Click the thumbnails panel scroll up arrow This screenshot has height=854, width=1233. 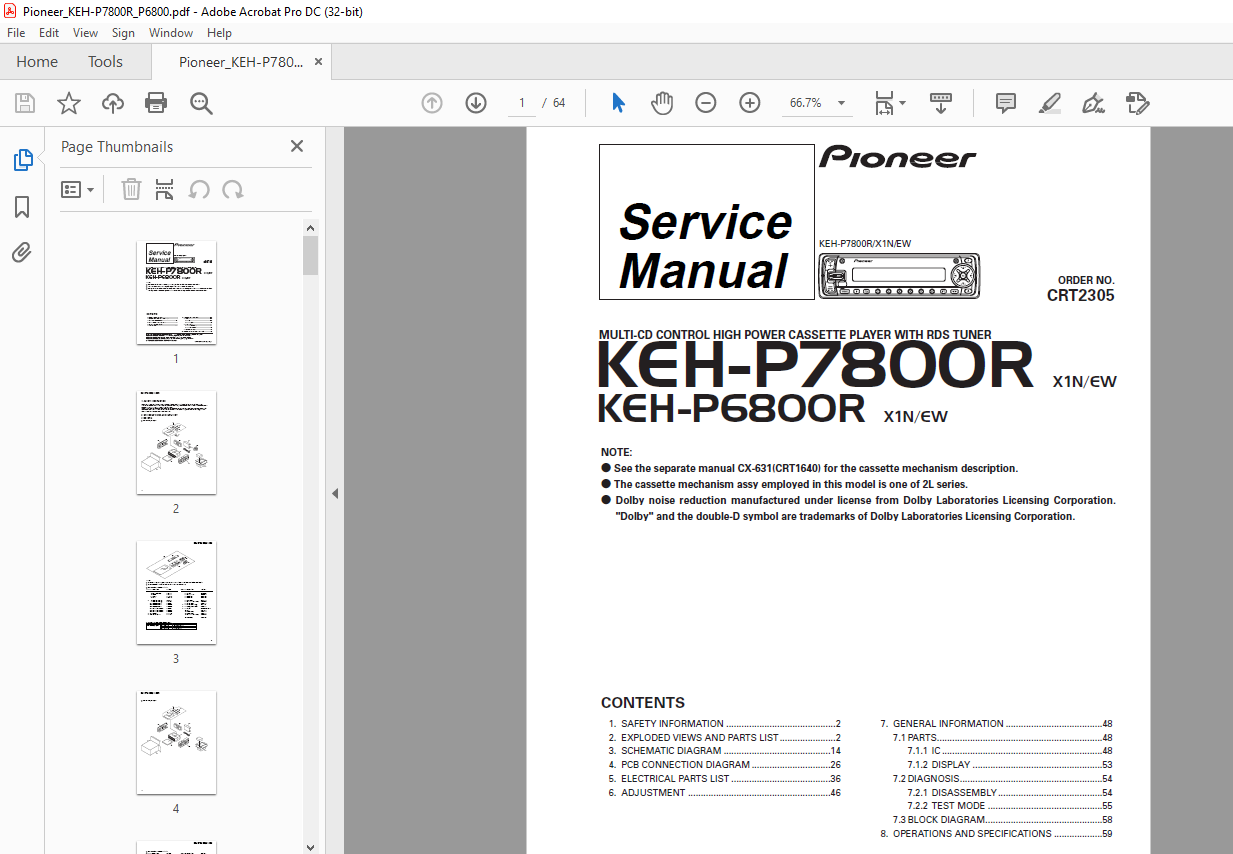coord(311,228)
